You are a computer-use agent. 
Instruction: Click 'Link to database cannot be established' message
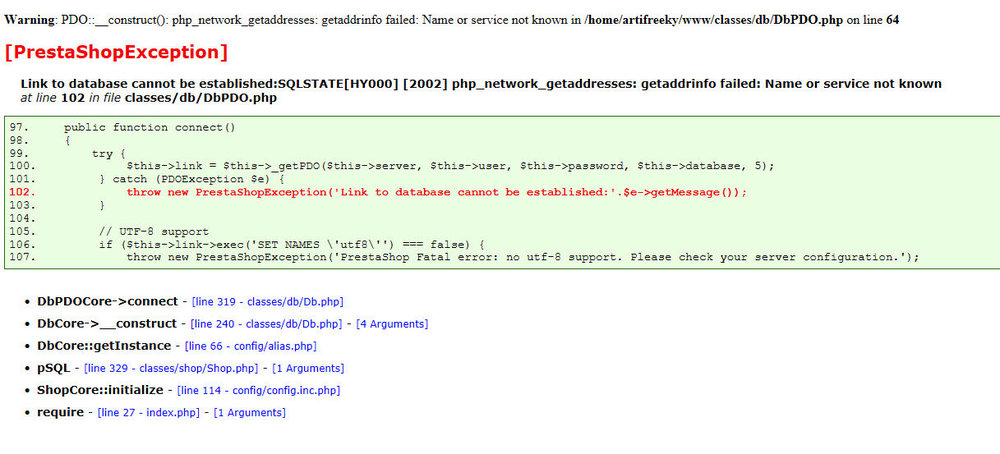pyautogui.click(x=481, y=84)
